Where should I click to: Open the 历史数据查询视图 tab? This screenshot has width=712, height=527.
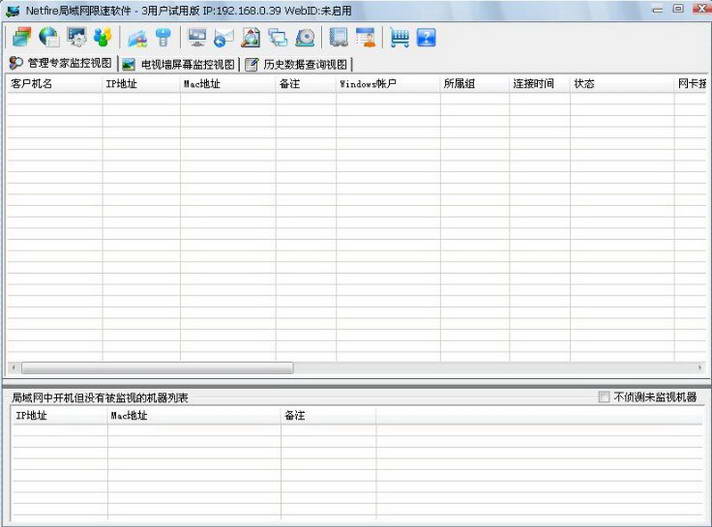point(297,64)
